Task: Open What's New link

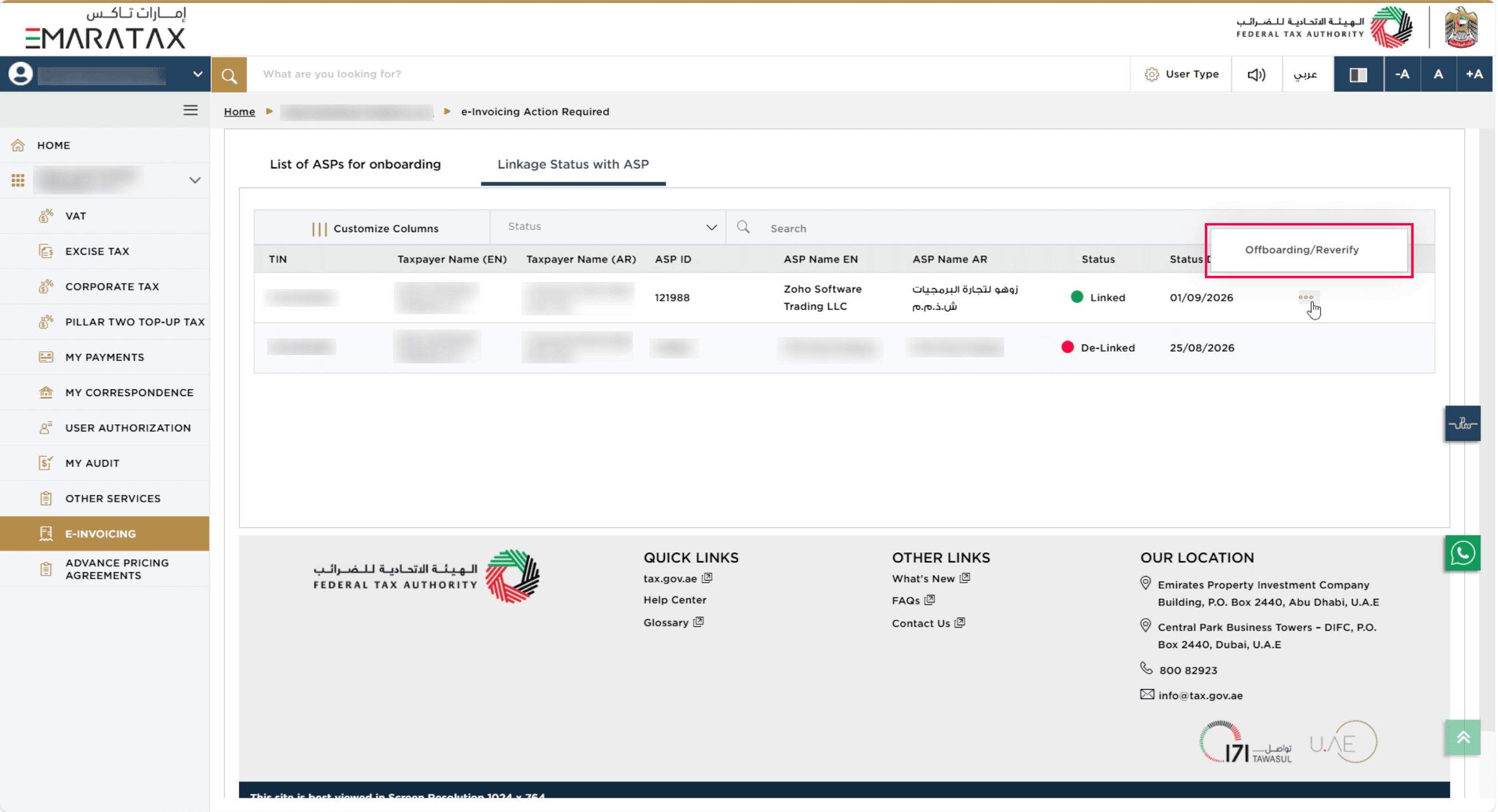Action: point(931,579)
